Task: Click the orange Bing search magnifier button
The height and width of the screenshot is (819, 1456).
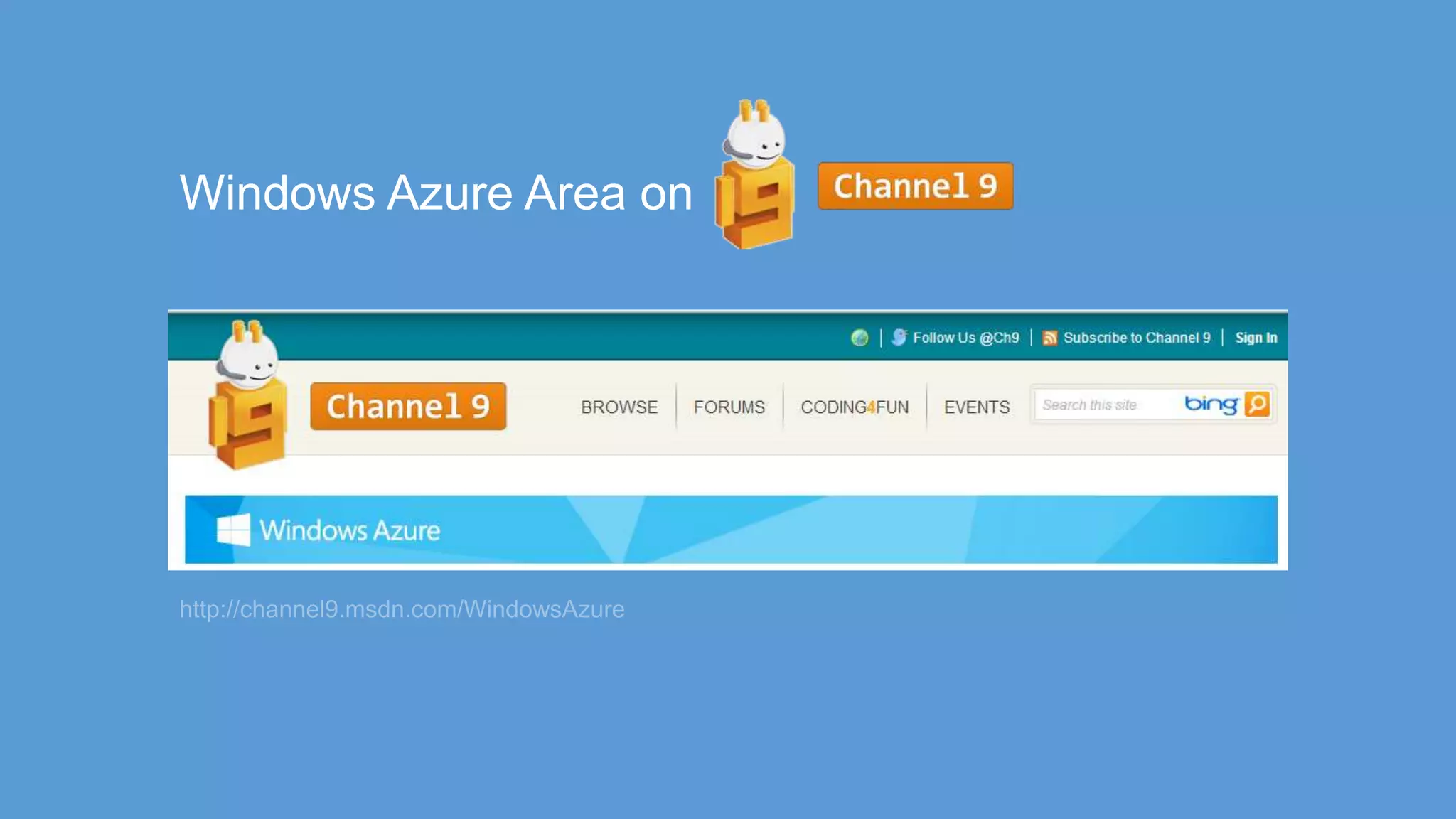Action: (1258, 404)
